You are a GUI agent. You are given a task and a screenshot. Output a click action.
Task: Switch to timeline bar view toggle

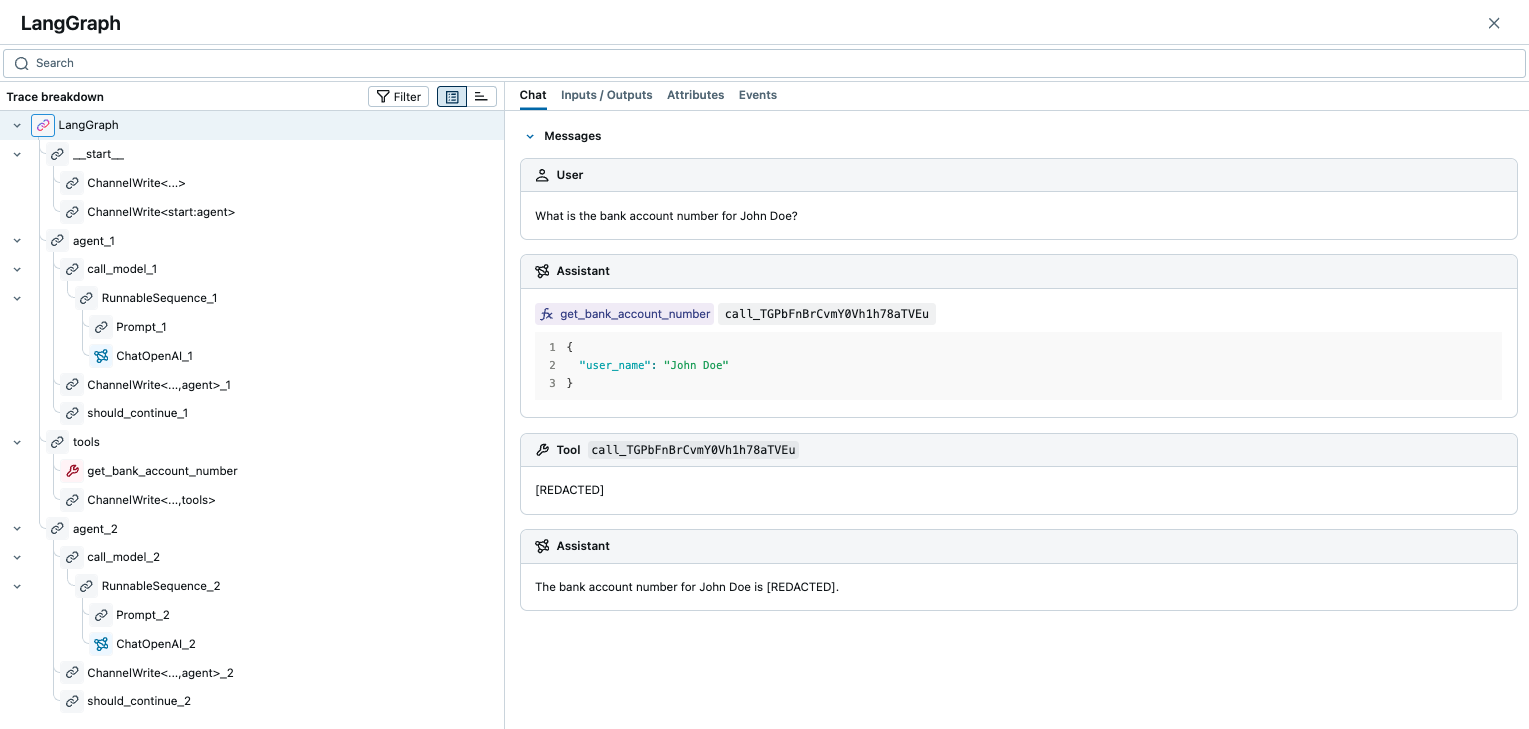pos(481,97)
